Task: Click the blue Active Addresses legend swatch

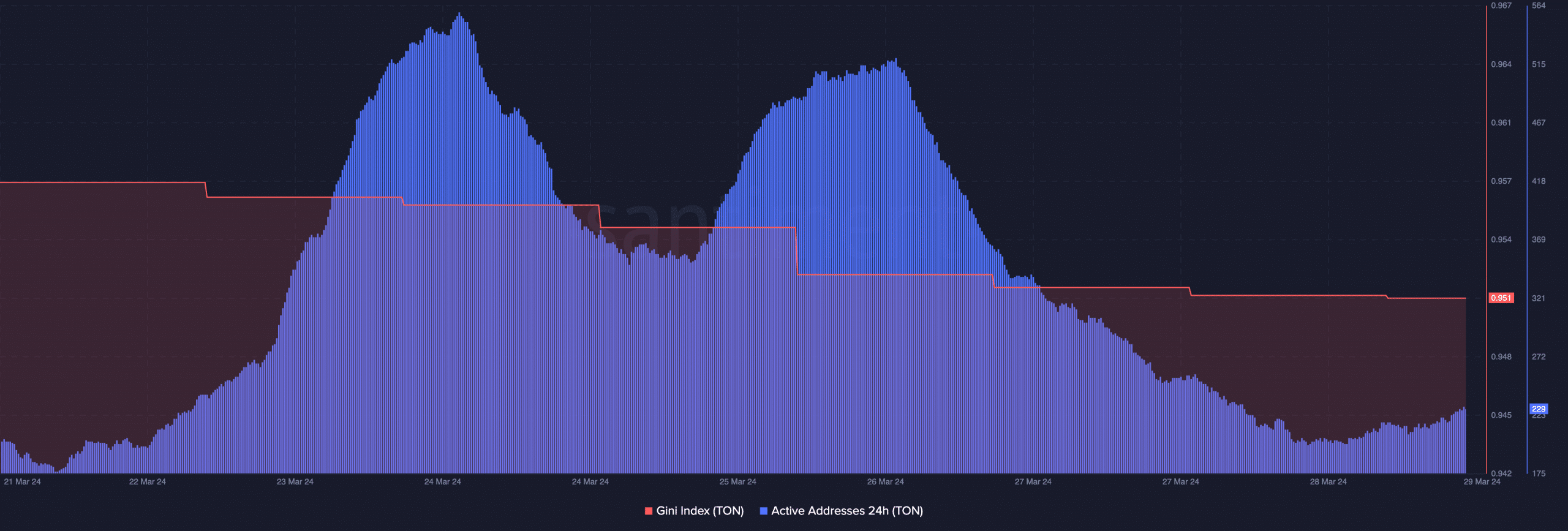Action: 764,511
